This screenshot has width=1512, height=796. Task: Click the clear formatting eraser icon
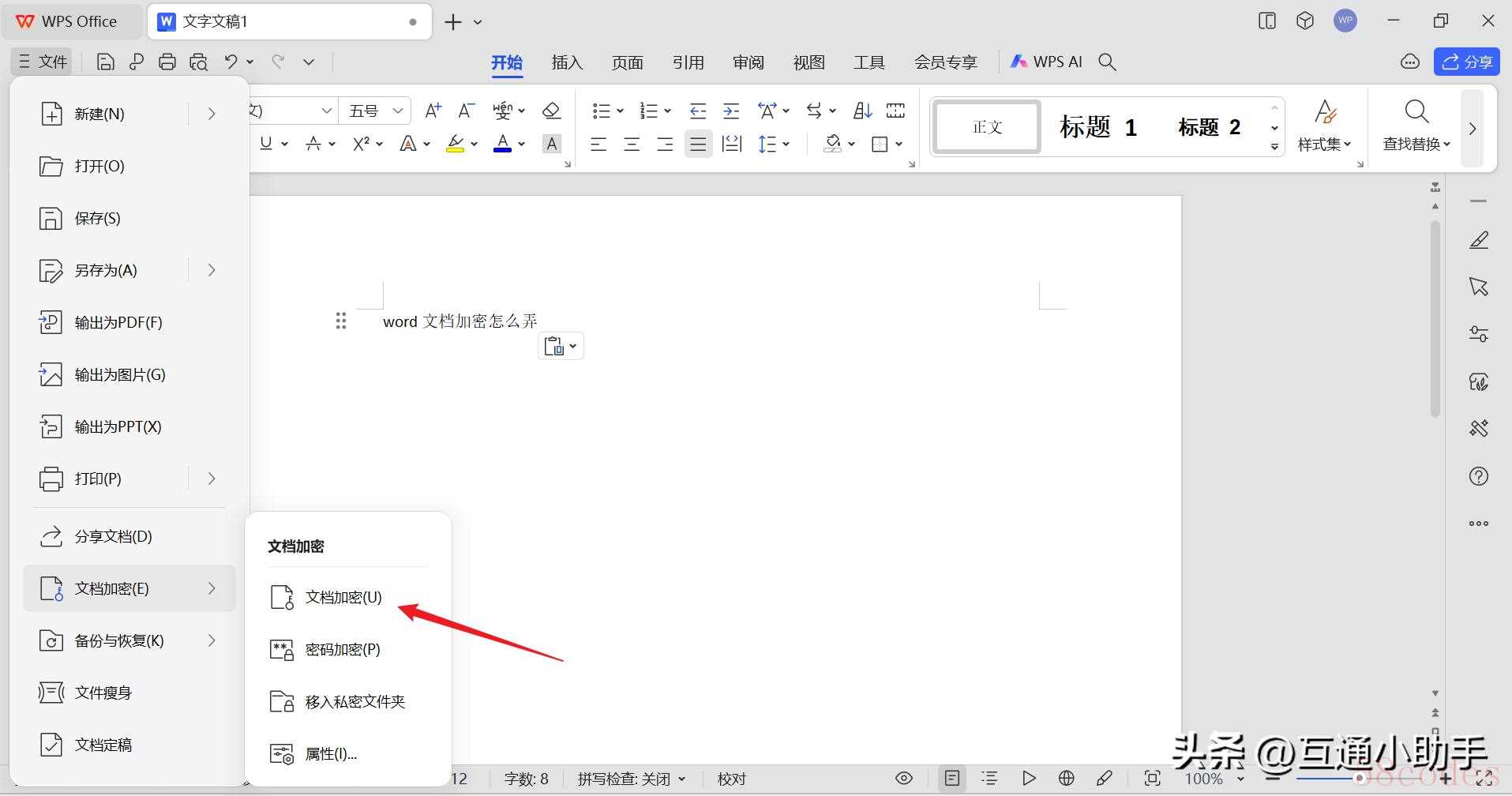click(552, 111)
